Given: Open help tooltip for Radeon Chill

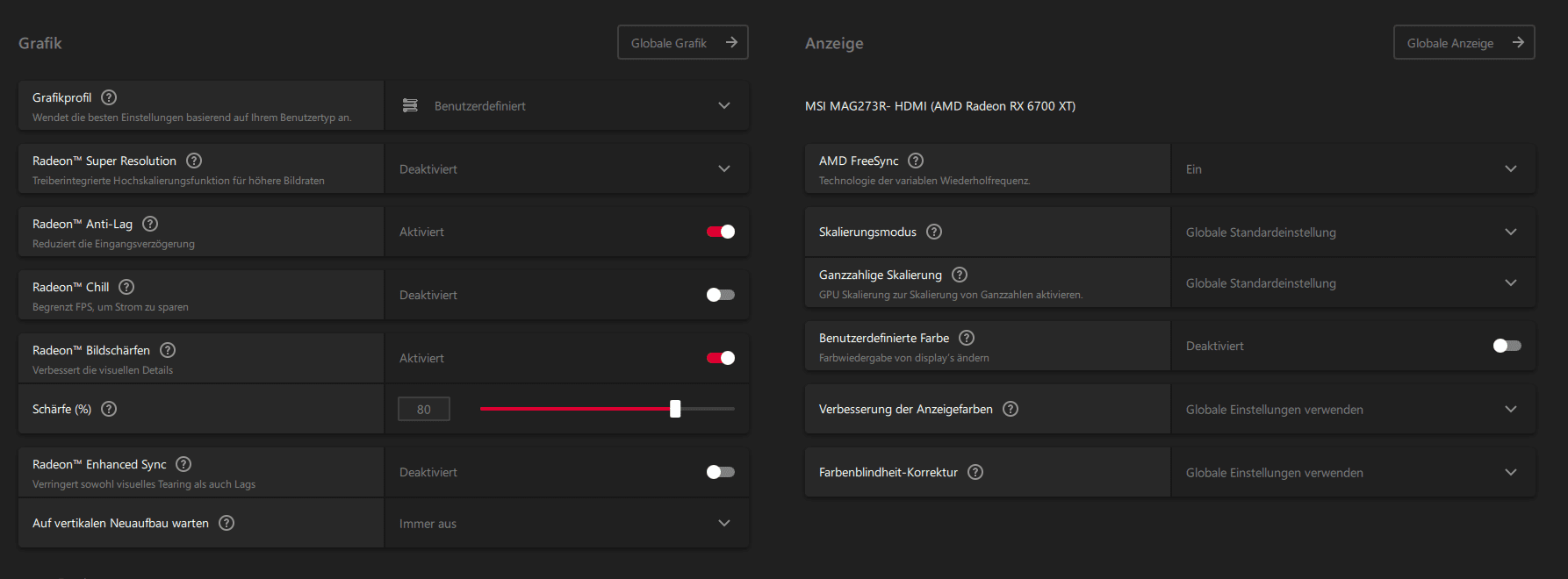Looking at the screenshot, I should (126, 287).
